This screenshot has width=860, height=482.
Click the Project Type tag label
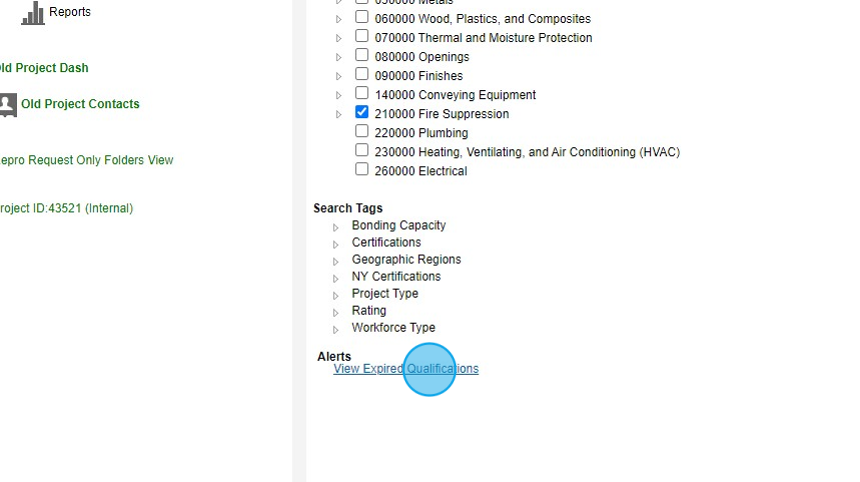coord(385,294)
